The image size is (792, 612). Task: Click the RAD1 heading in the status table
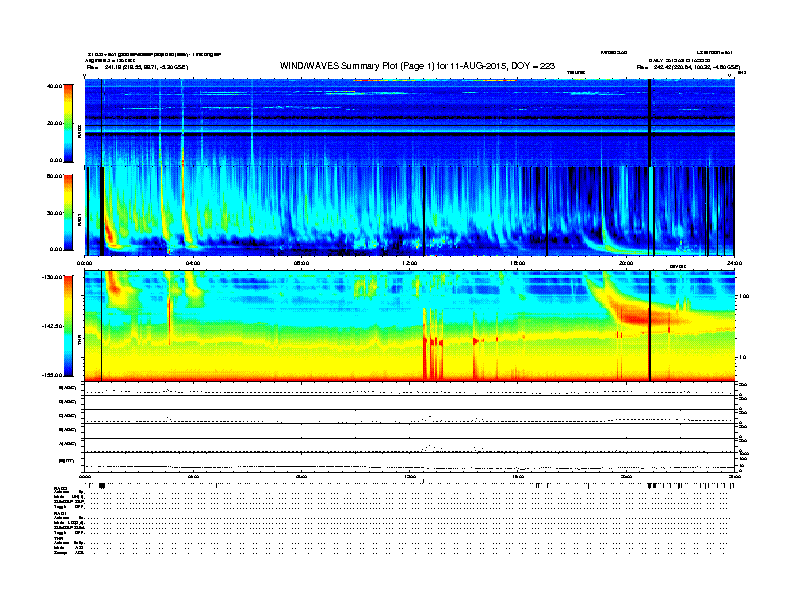61,513
